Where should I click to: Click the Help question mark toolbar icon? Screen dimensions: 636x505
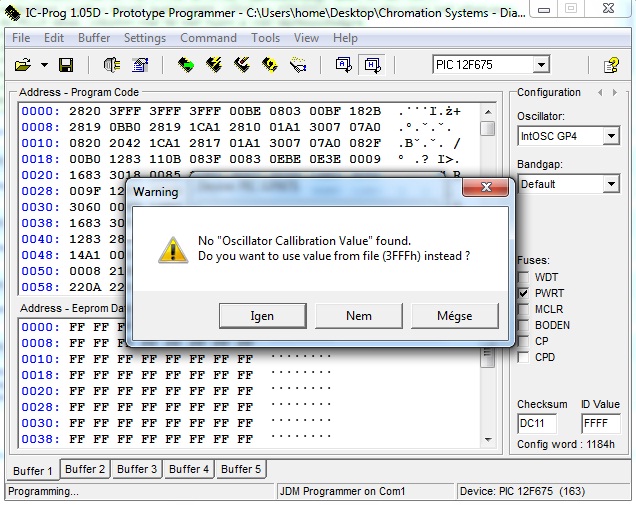click(611, 65)
